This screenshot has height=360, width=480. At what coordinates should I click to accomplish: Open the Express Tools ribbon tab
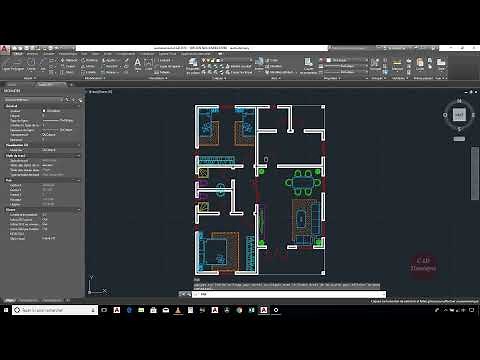coord(167,54)
